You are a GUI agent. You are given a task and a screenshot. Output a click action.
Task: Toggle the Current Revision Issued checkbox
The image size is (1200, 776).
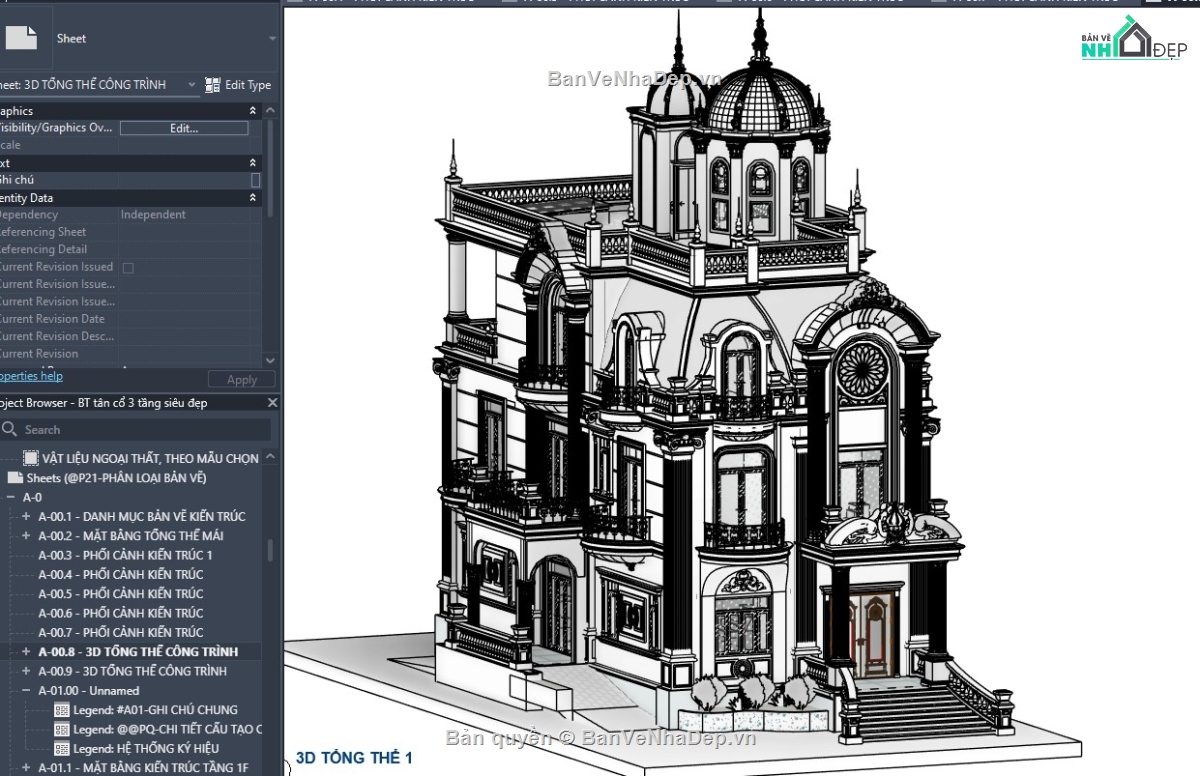(x=127, y=267)
